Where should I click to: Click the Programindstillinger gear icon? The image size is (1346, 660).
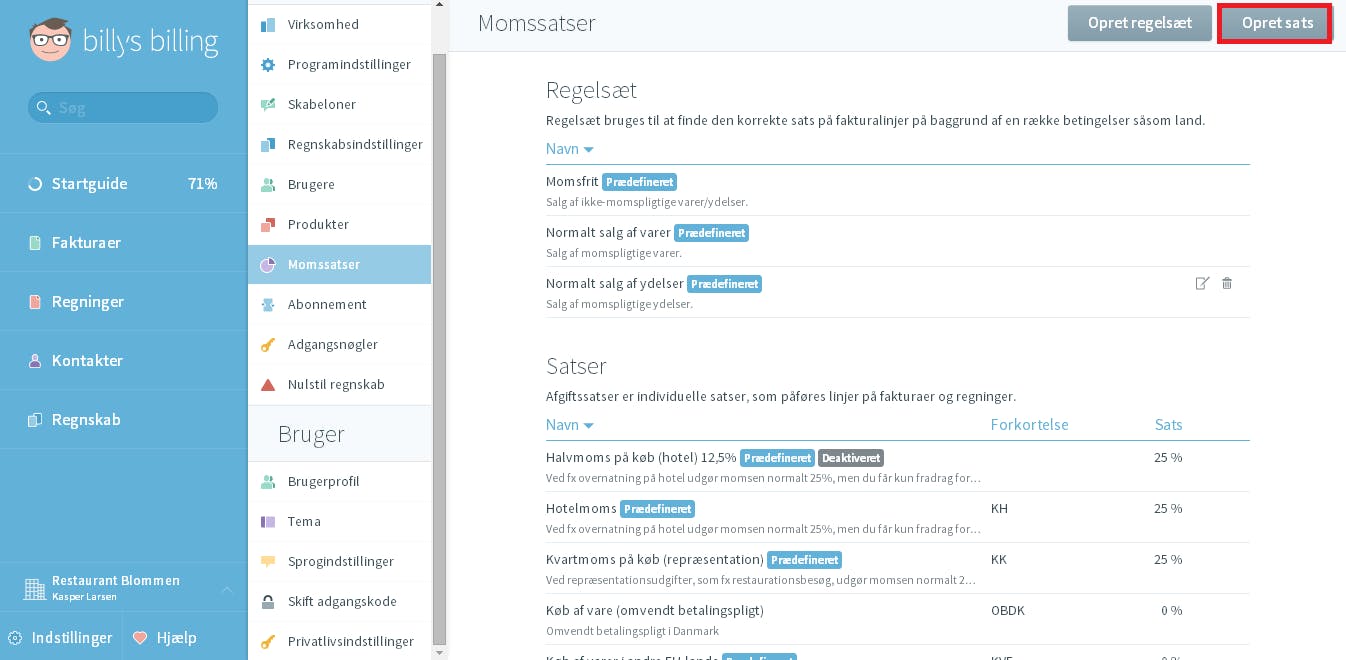click(268, 65)
